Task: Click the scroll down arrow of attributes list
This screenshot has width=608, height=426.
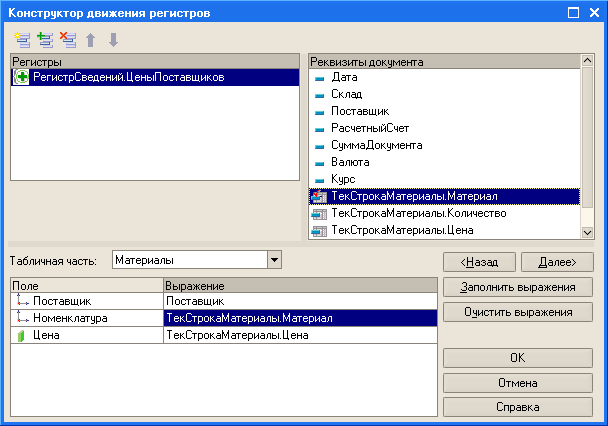Action: pyautogui.click(x=587, y=233)
